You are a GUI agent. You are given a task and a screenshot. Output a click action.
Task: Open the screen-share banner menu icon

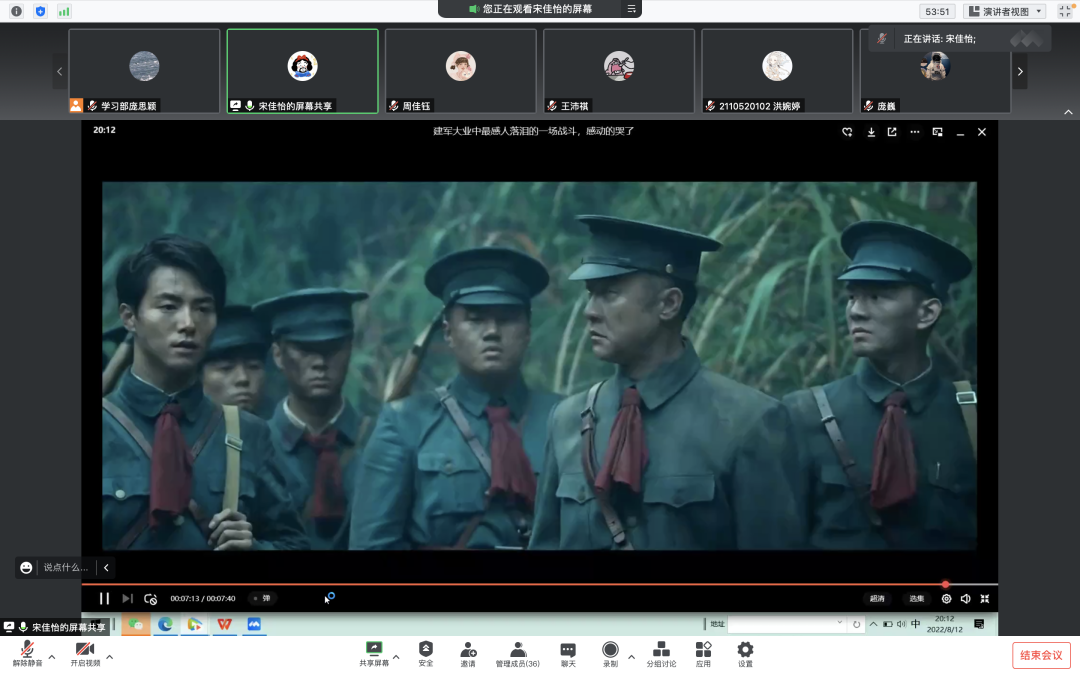pyautogui.click(x=631, y=9)
